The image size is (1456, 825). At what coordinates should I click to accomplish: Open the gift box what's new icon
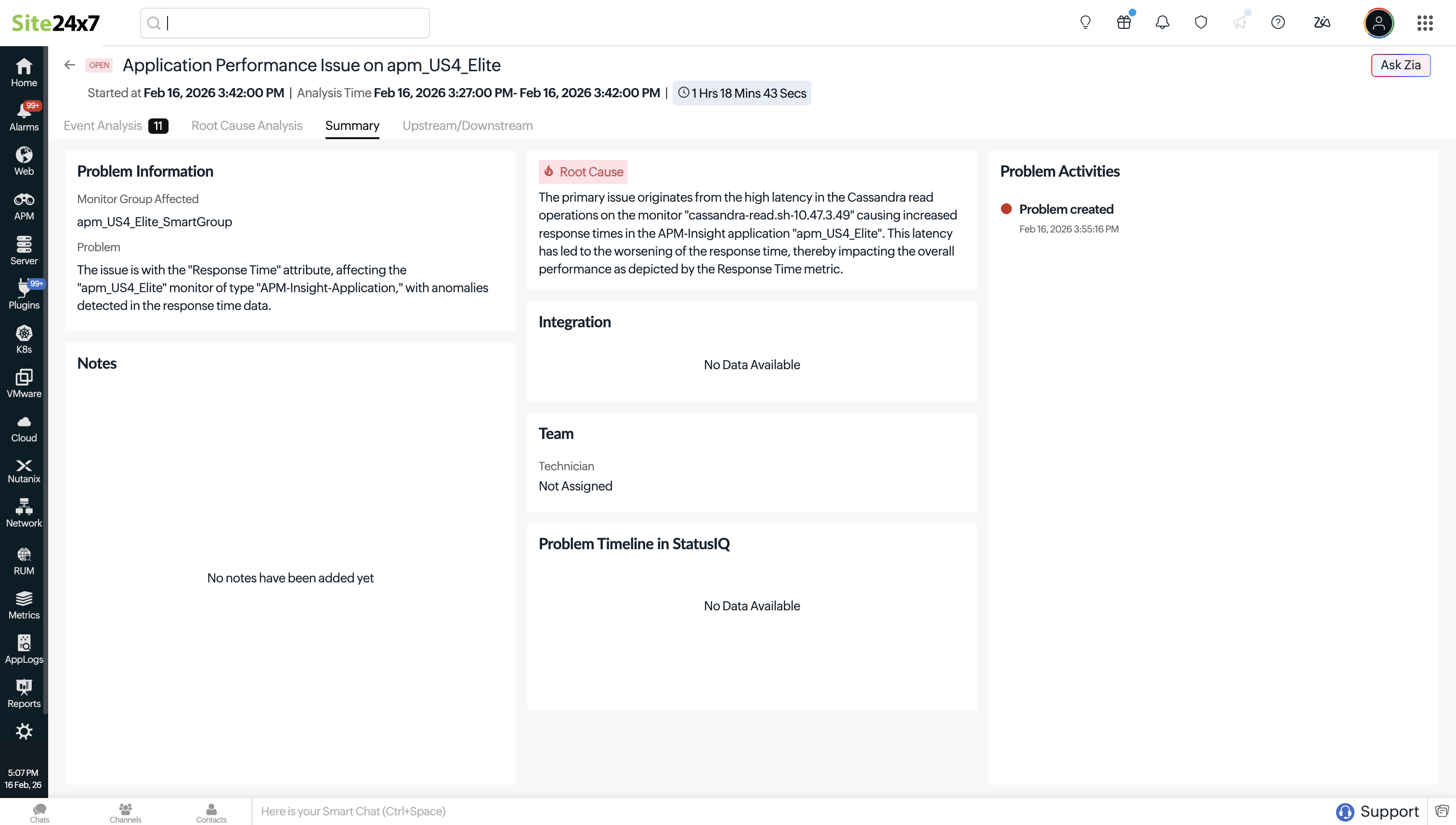coord(1123,23)
